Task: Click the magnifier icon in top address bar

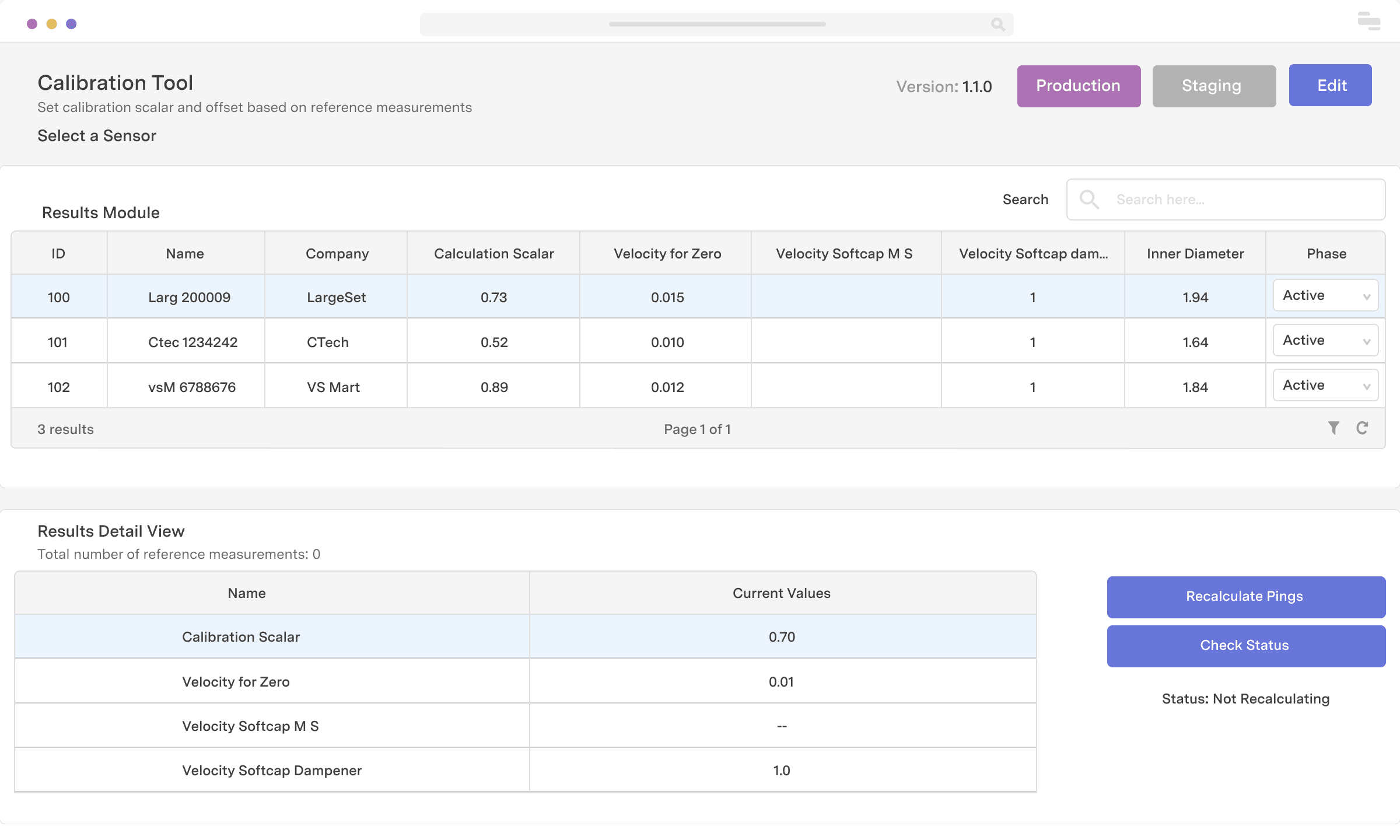Action: point(998,24)
